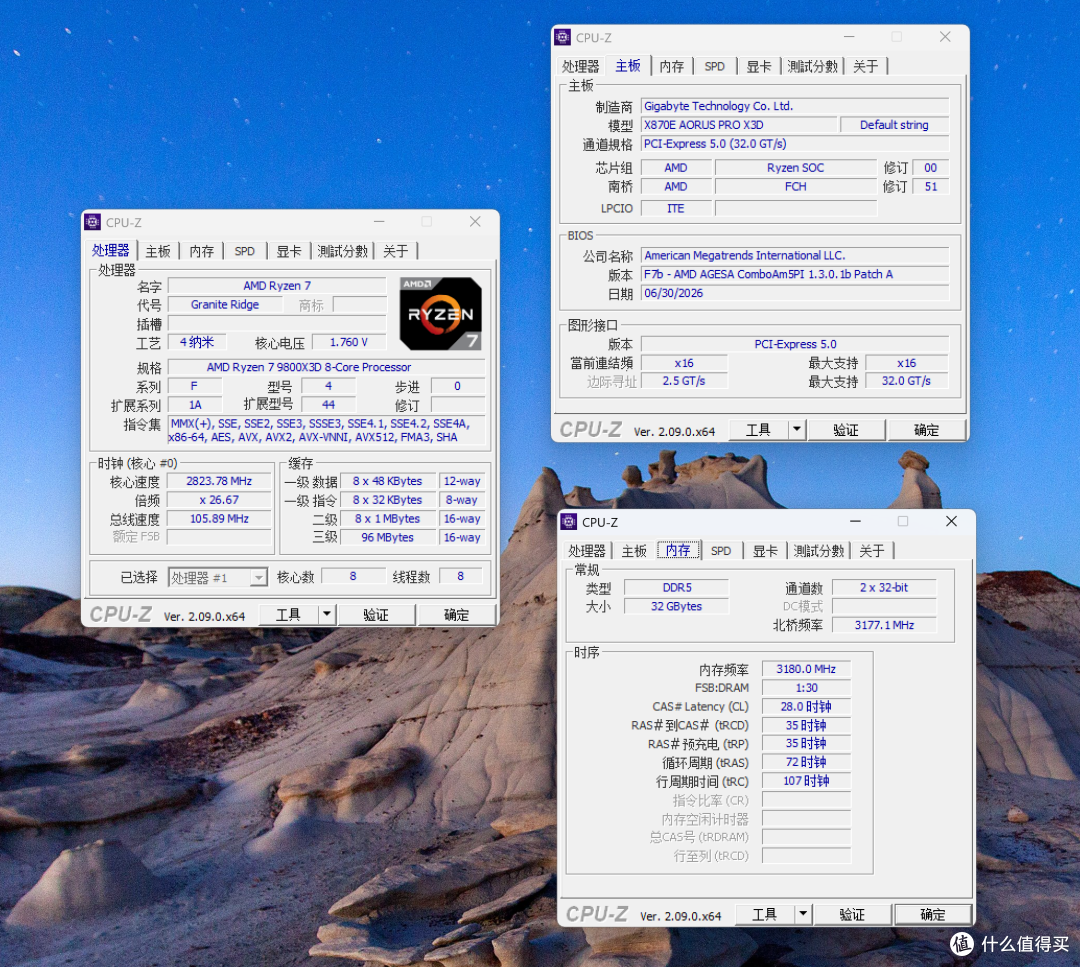Switch to 内存 tab in processor window
Image resolution: width=1080 pixels, height=967 pixels.
pos(201,251)
